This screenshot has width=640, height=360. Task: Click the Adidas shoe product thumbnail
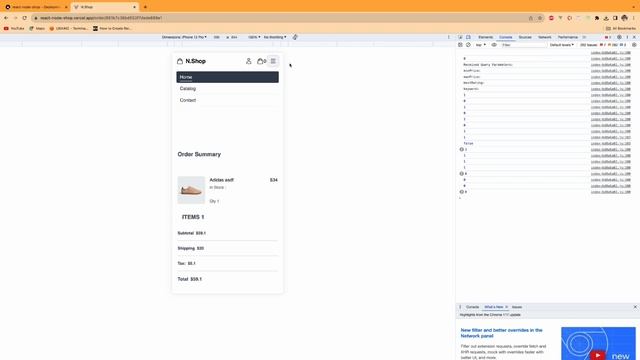(x=191, y=190)
